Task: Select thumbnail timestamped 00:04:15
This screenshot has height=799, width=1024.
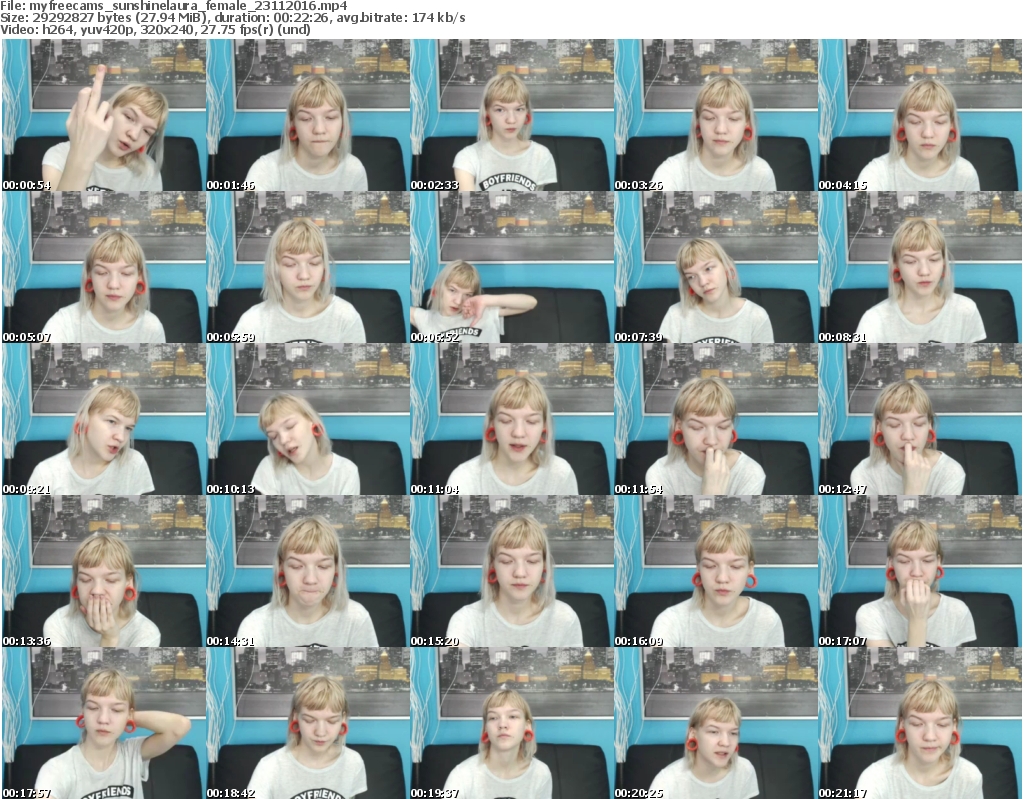Action: [x=920, y=115]
